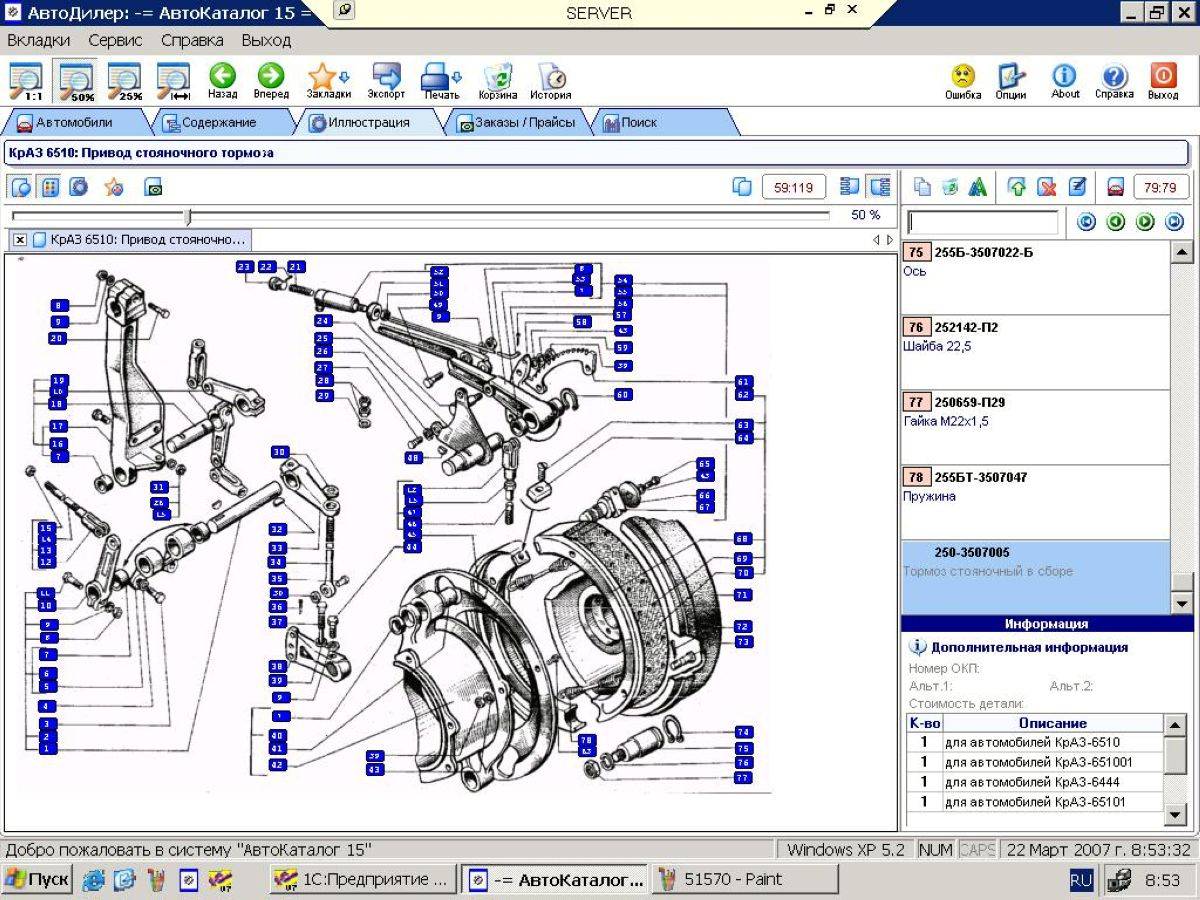The width and height of the screenshot is (1200, 900).
Task: Switch to the Автомобили tab
Action: 74,122
